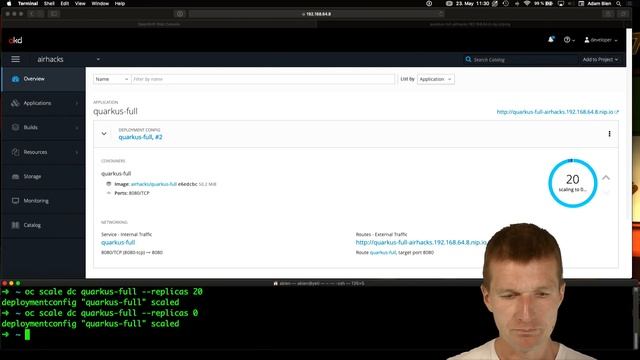Expand the Builds submenu arrow
Viewport: 640px width, 360px height.
(x=77, y=128)
